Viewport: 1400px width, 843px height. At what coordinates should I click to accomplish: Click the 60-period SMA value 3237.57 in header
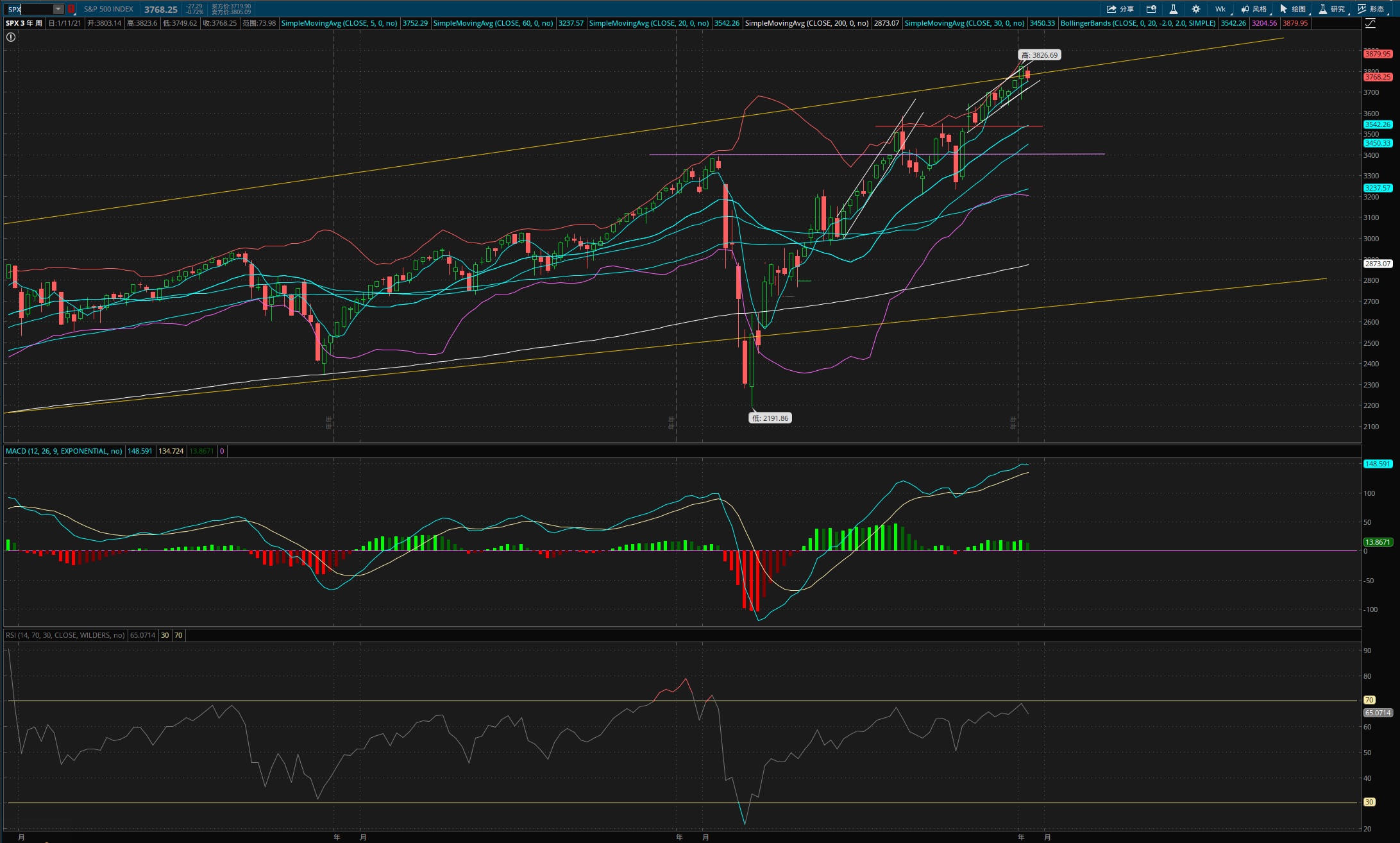571,23
